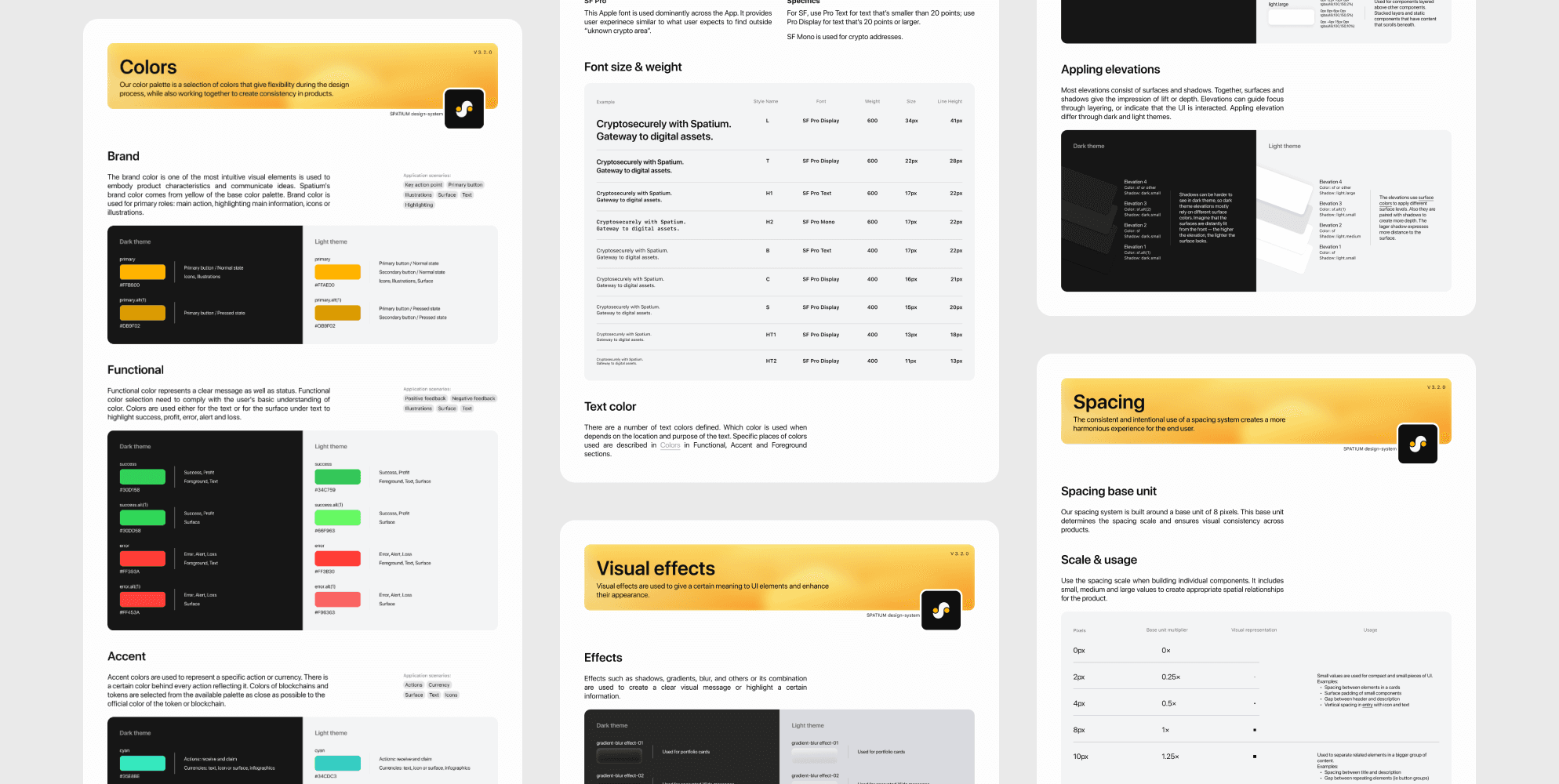Pick the dark theme error swatch #FF393A
This screenshot has width=1559, height=784.
(x=143, y=558)
